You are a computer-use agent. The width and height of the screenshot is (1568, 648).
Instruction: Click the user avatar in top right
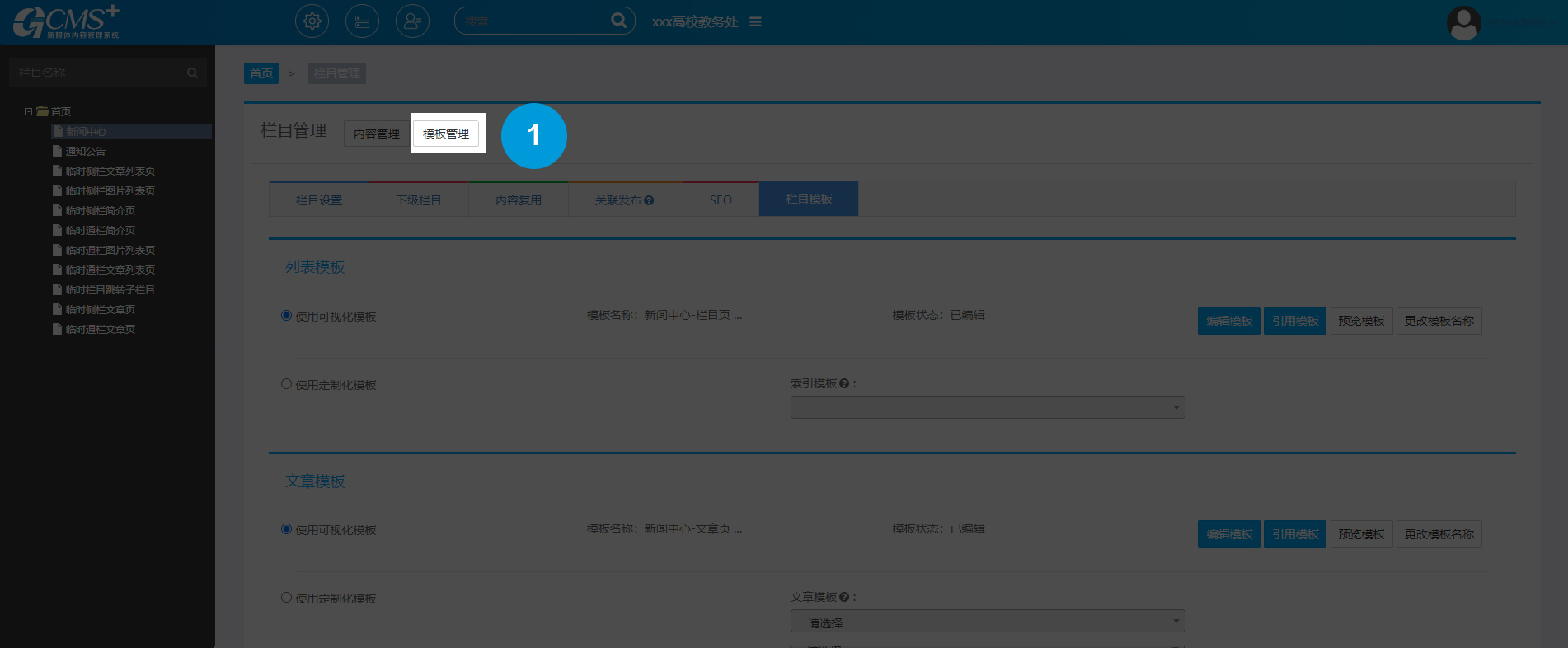[x=1463, y=23]
